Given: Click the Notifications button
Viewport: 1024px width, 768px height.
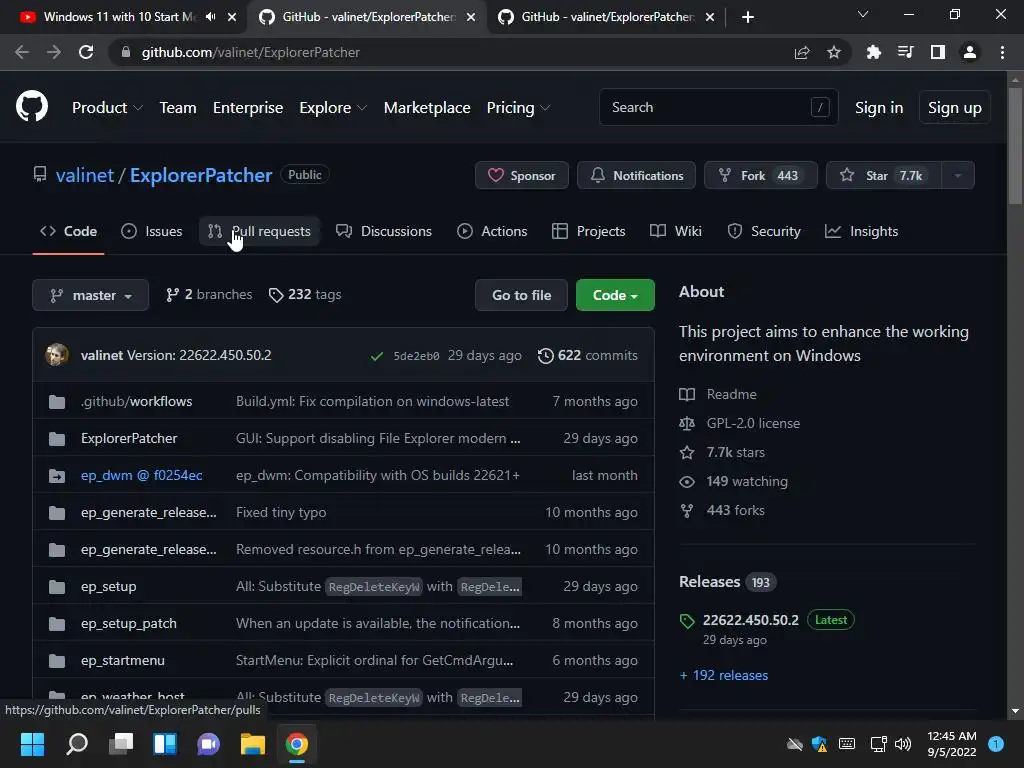Looking at the screenshot, I should 636,176.
